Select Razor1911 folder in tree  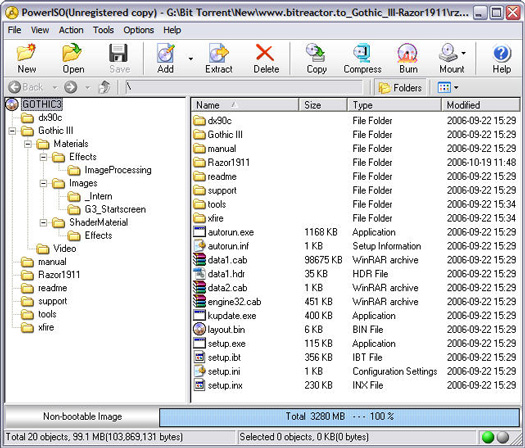(x=59, y=275)
